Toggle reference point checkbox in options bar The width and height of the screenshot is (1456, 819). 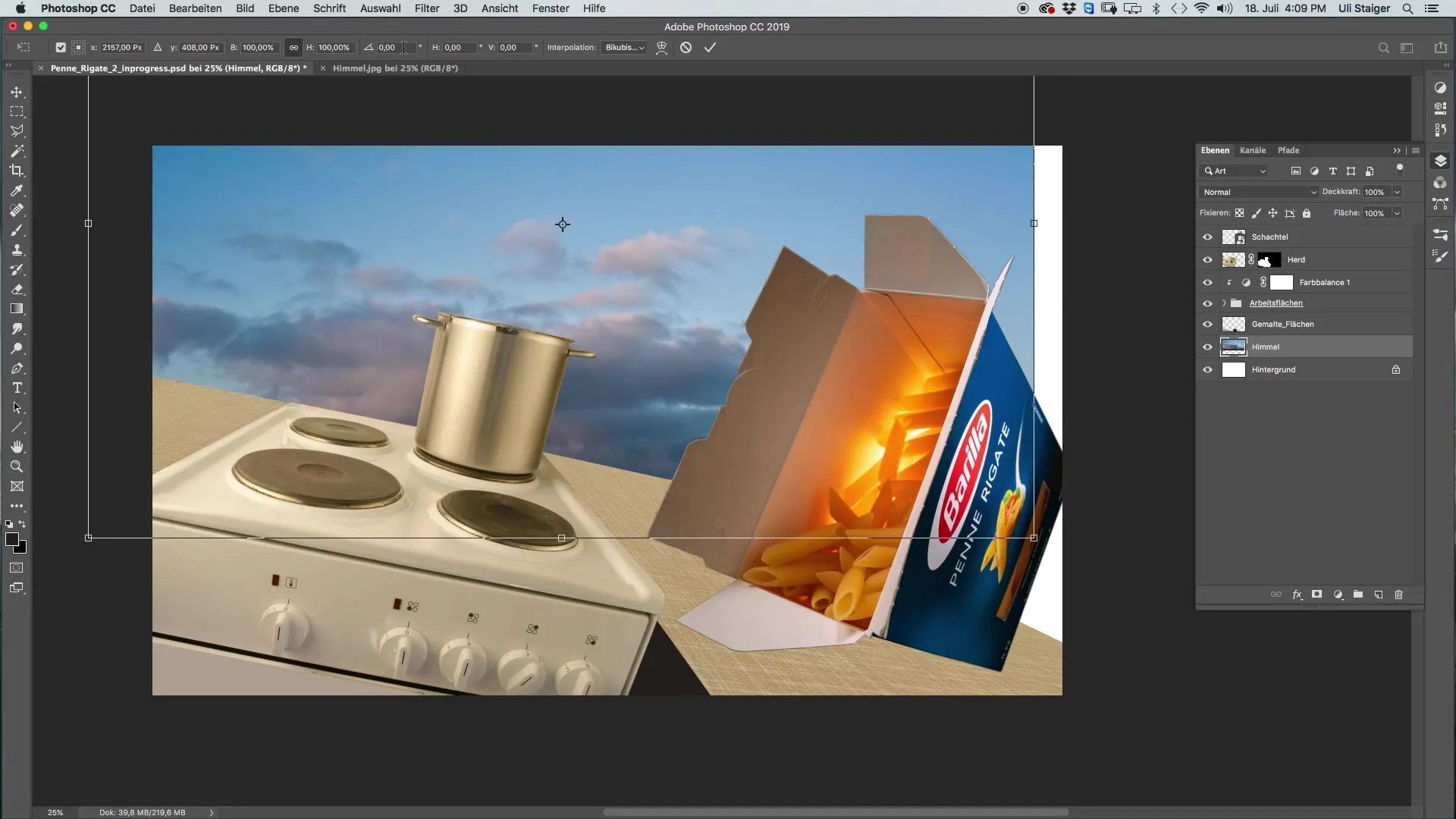[61, 47]
